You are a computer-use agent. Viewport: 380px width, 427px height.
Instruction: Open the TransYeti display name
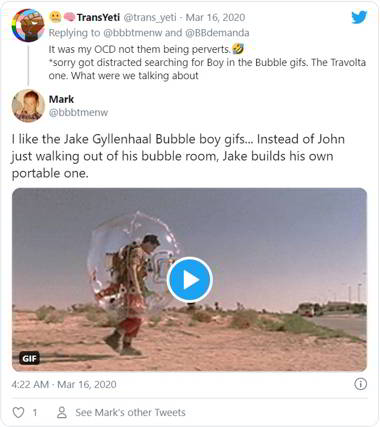98,17
